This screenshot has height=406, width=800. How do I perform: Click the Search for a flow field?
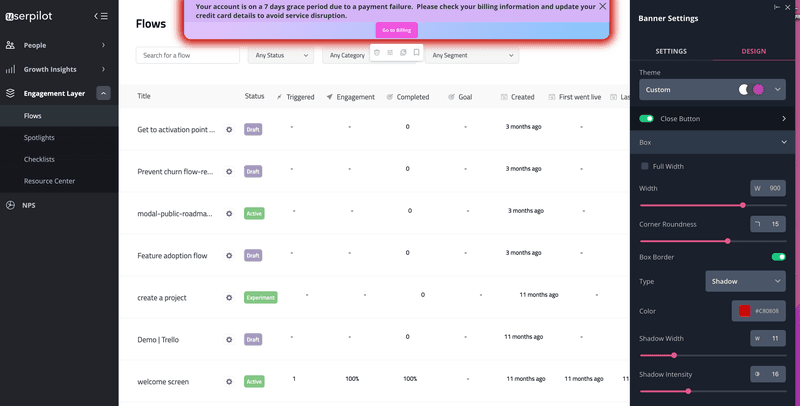pos(187,55)
